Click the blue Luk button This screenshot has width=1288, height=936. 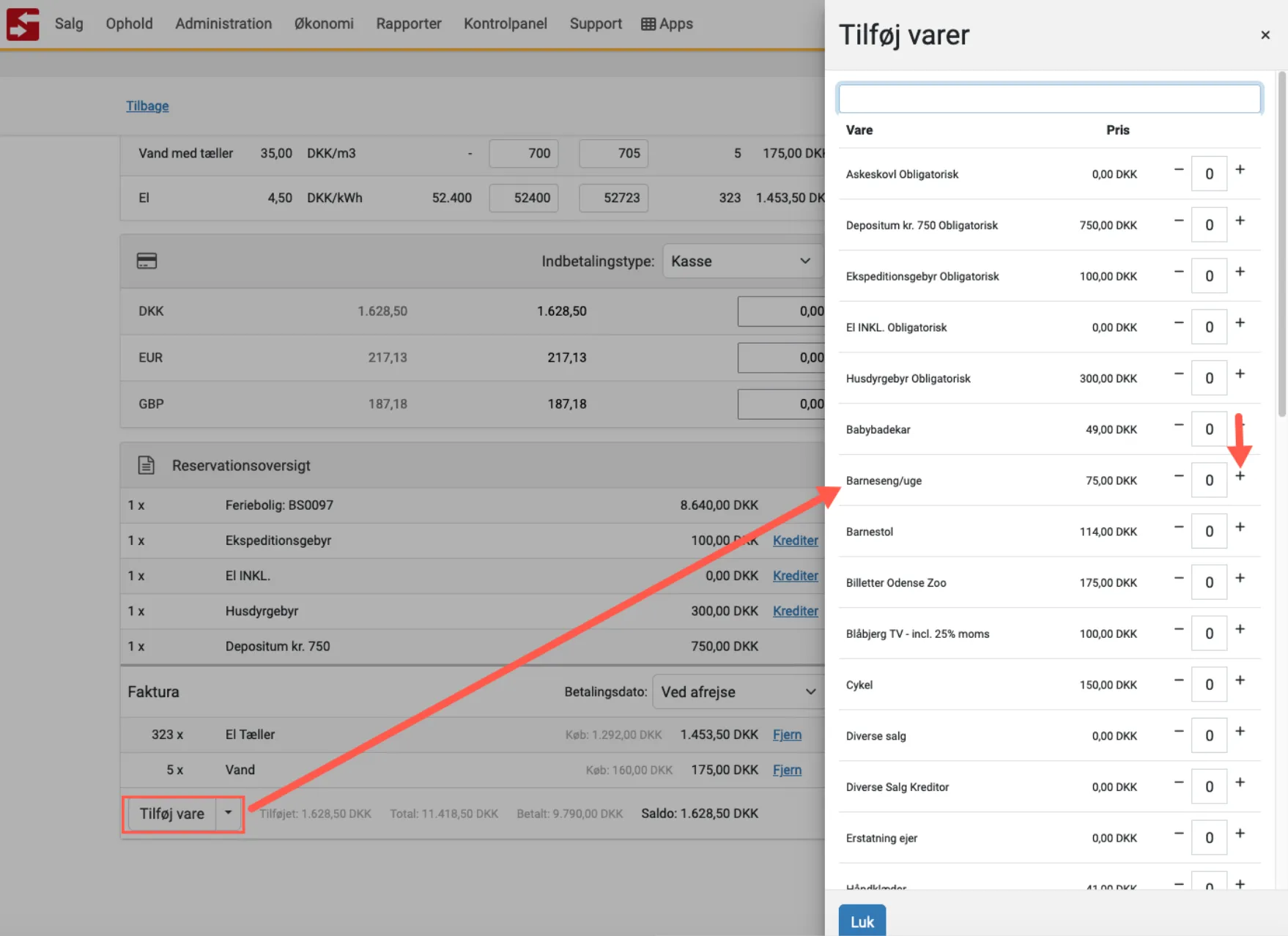click(x=862, y=921)
